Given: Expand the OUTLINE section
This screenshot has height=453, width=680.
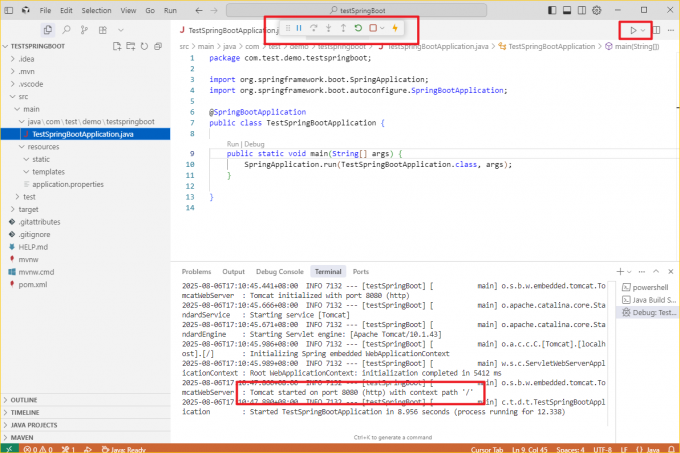Looking at the screenshot, I should [26, 400].
